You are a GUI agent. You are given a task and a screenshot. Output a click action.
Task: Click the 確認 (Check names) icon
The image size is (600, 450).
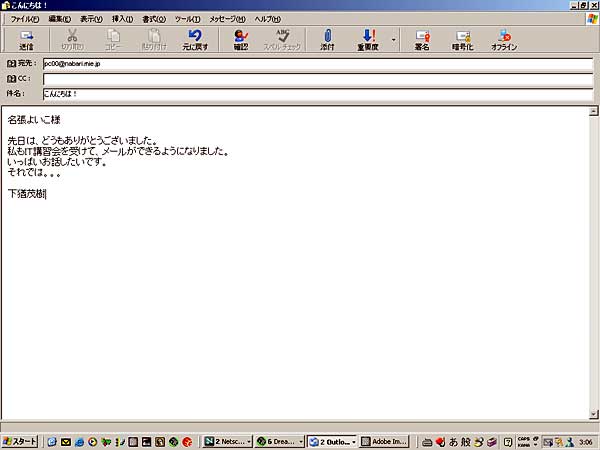click(x=240, y=40)
